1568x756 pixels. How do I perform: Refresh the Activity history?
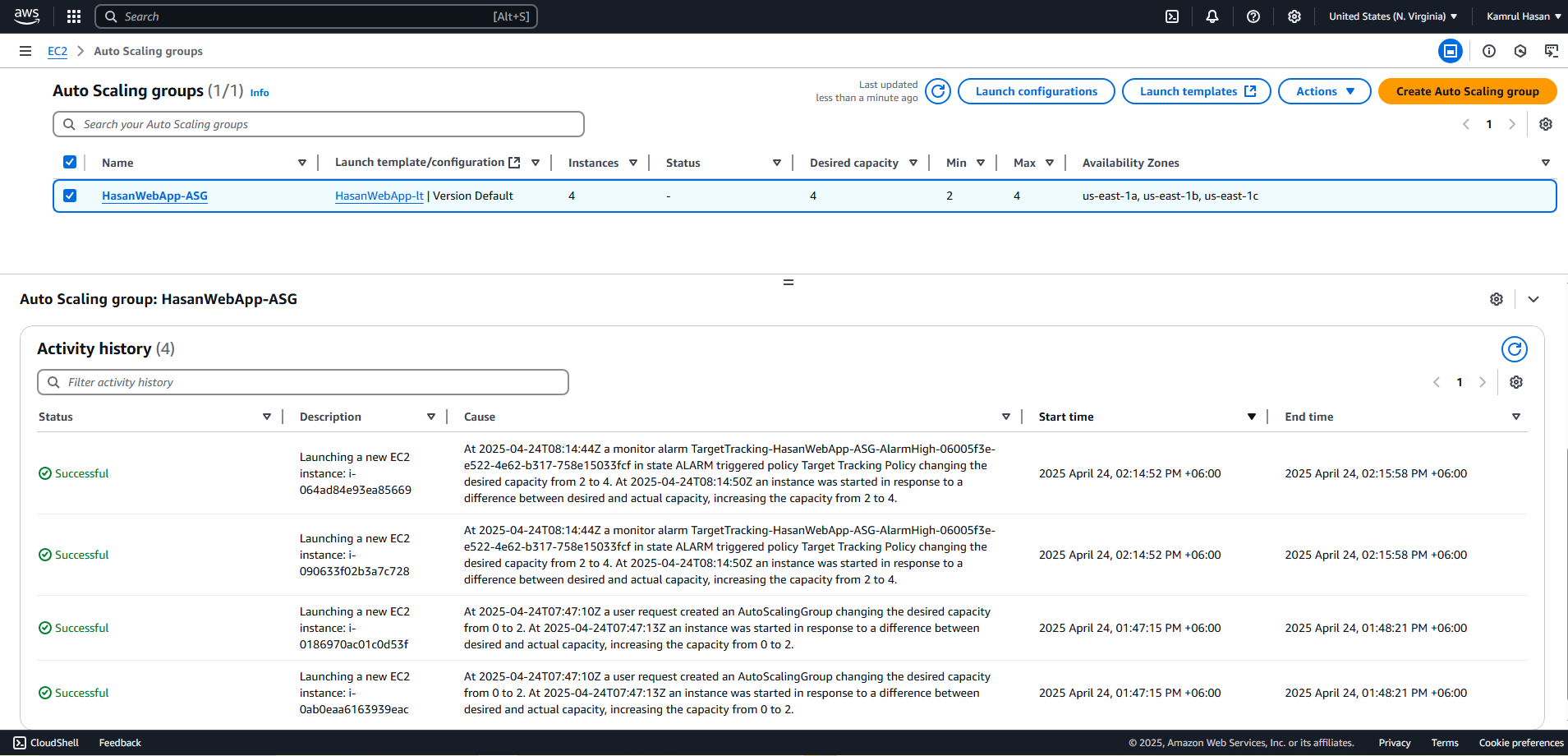point(1515,349)
